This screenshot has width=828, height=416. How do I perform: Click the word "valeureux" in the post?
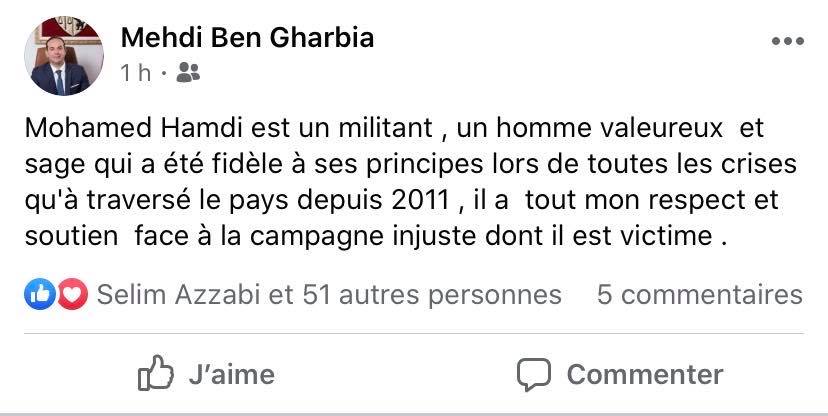coord(669,128)
